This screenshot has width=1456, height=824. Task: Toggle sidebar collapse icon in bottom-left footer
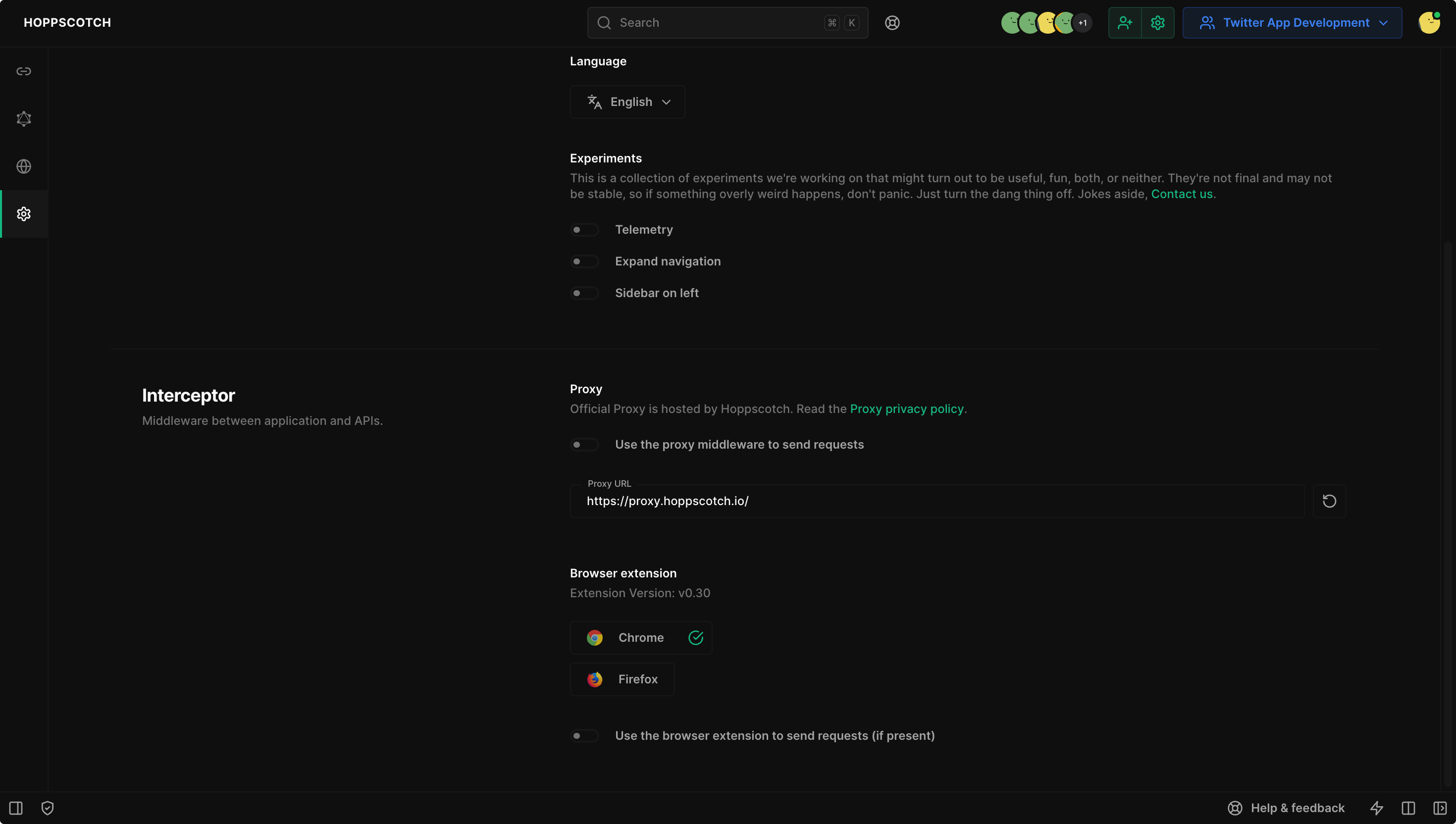click(16, 808)
